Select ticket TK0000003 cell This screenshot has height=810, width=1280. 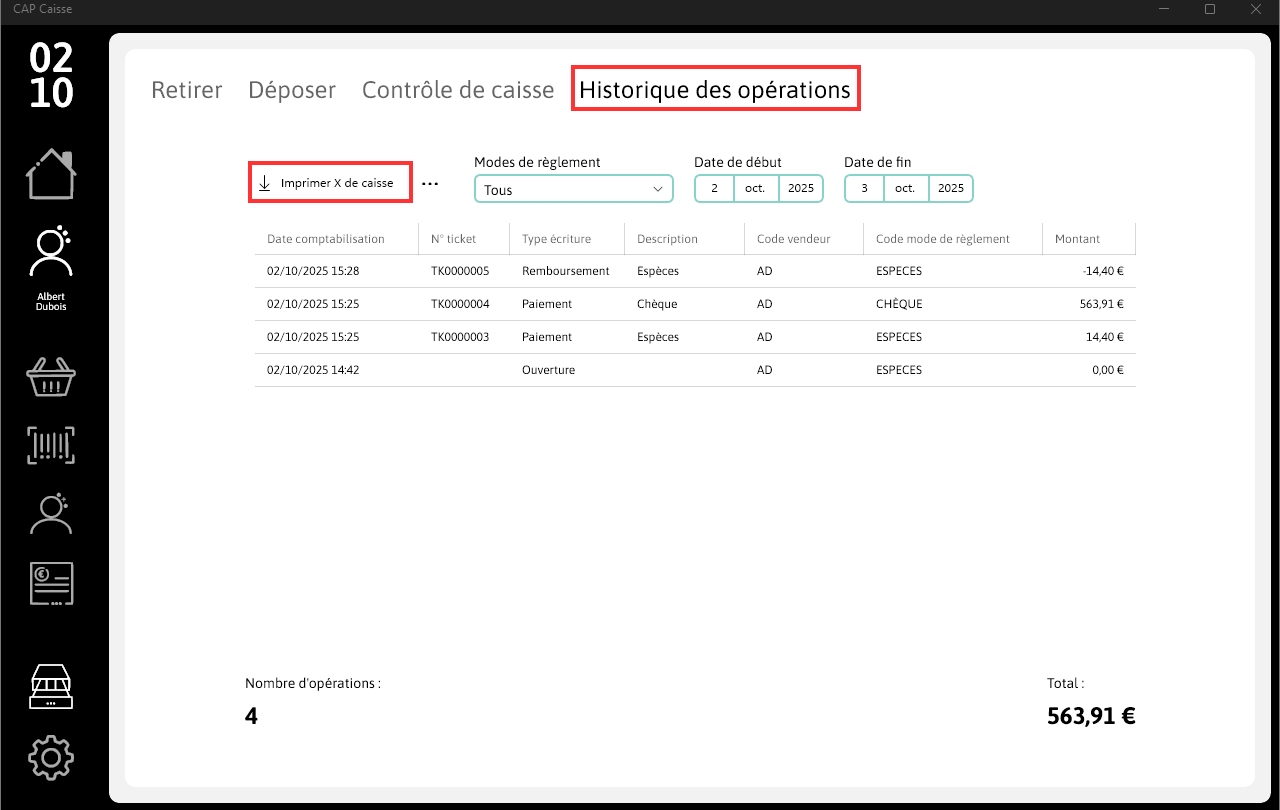point(460,337)
